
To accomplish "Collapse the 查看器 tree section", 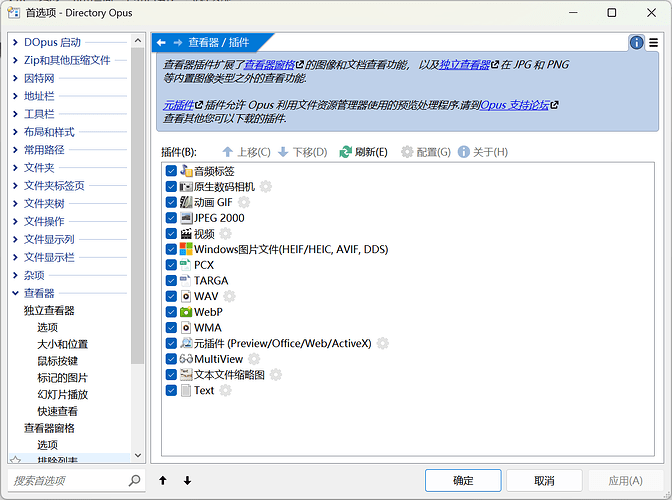I will pyautogui.click(x=15, y=293).
